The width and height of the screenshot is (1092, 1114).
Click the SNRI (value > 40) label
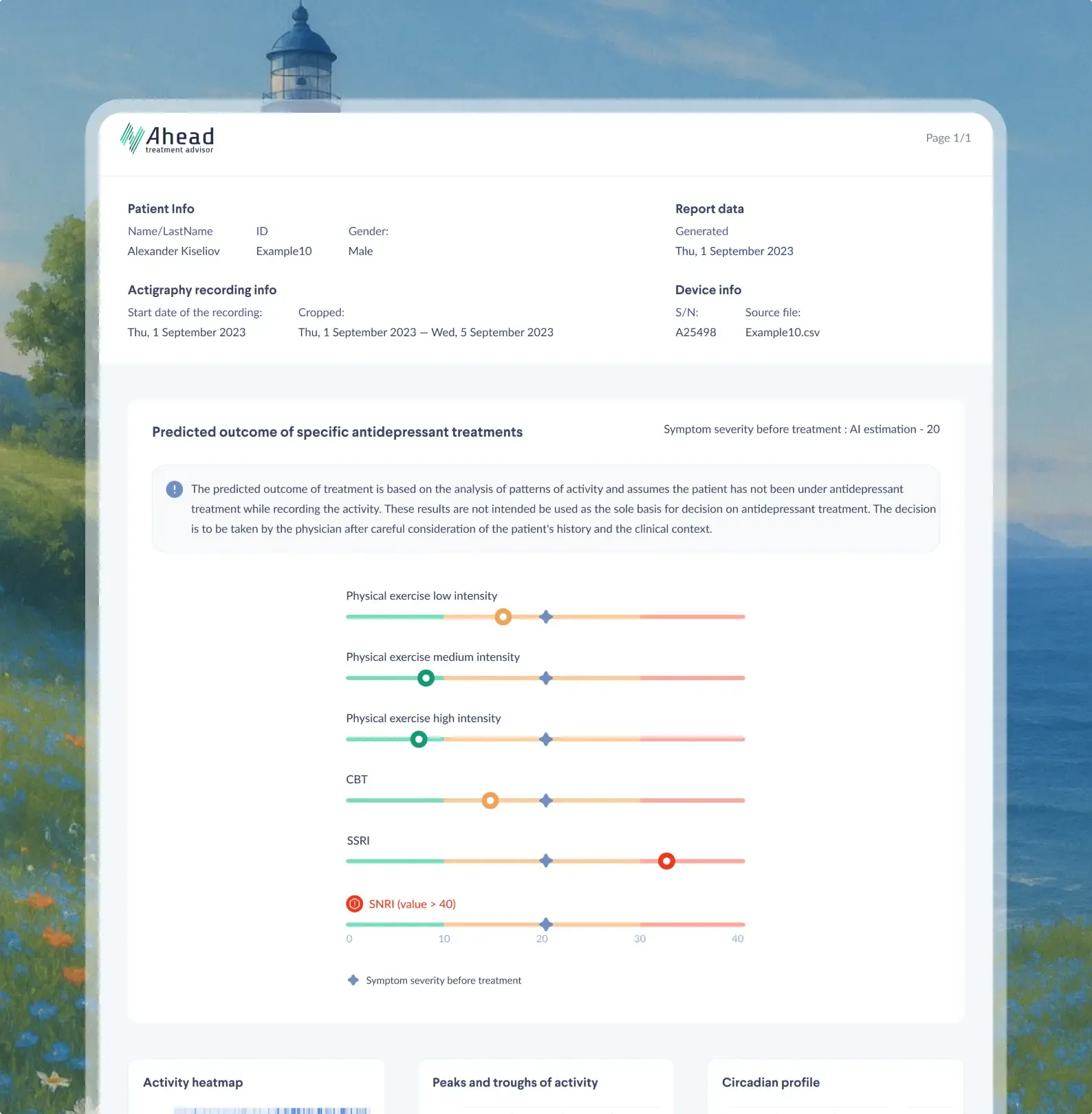(412, 904)
